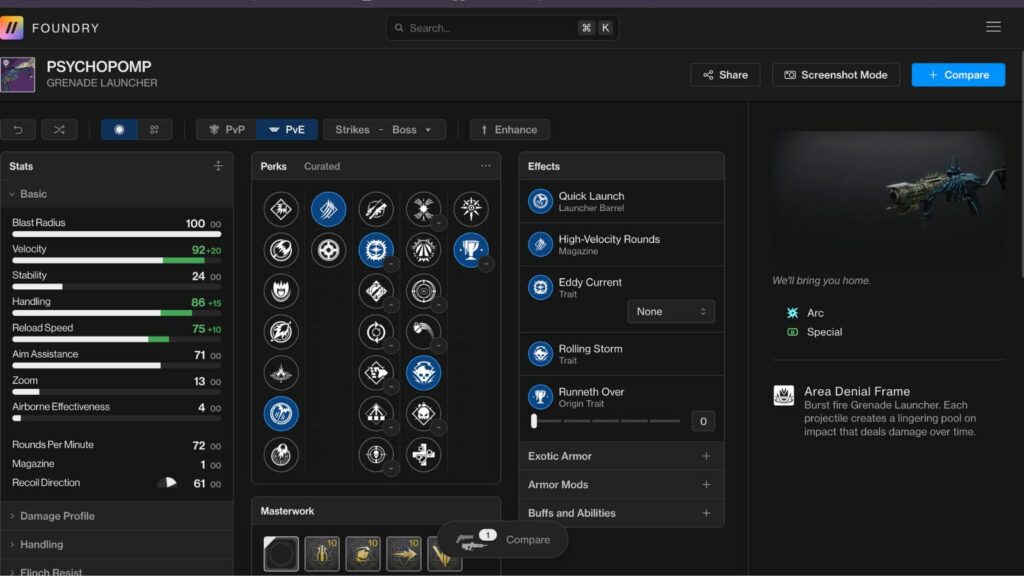Screen dimensions: 1024x576
Task: Switch to the Perks tab
Action: coord(274,166)
